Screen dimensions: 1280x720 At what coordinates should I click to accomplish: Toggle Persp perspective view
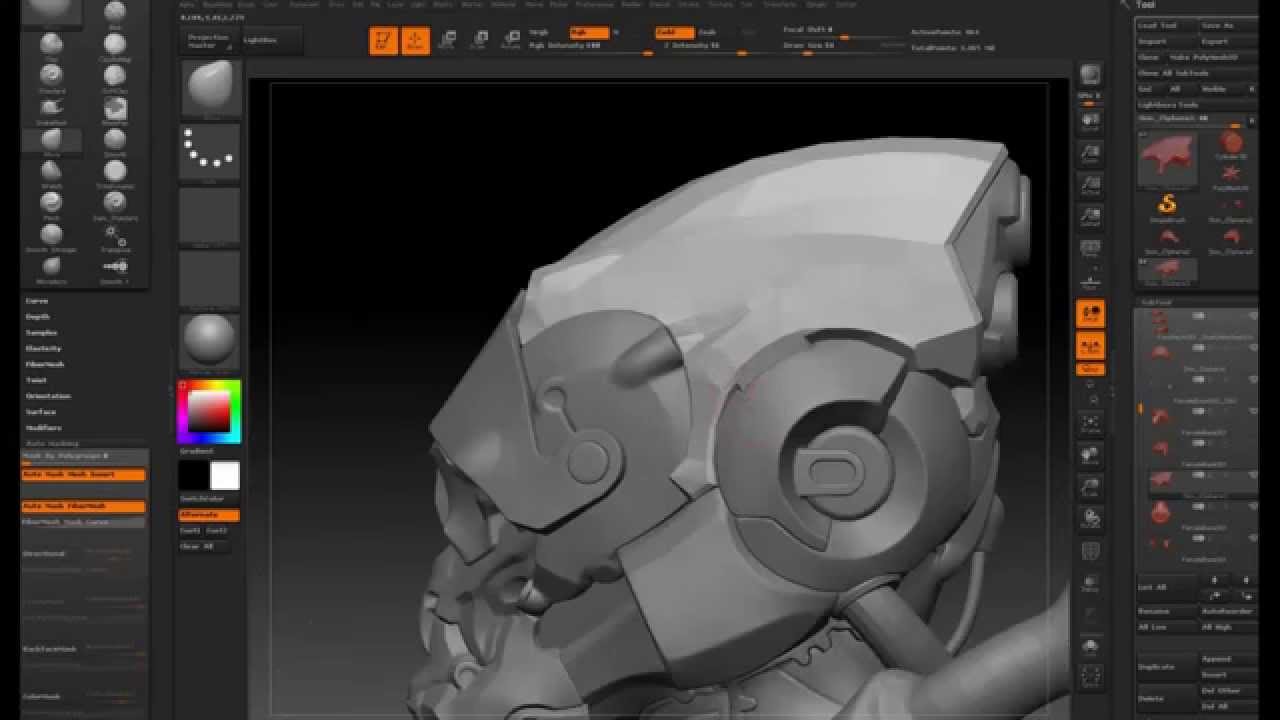tap(1090, 249)
